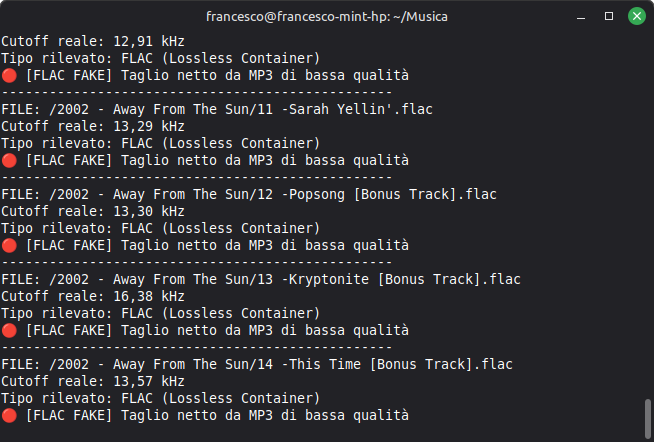Click the FILE line for 13 -Kryptonite [Bonus Track].flac

pyautogui.click(x=261, y=280)
